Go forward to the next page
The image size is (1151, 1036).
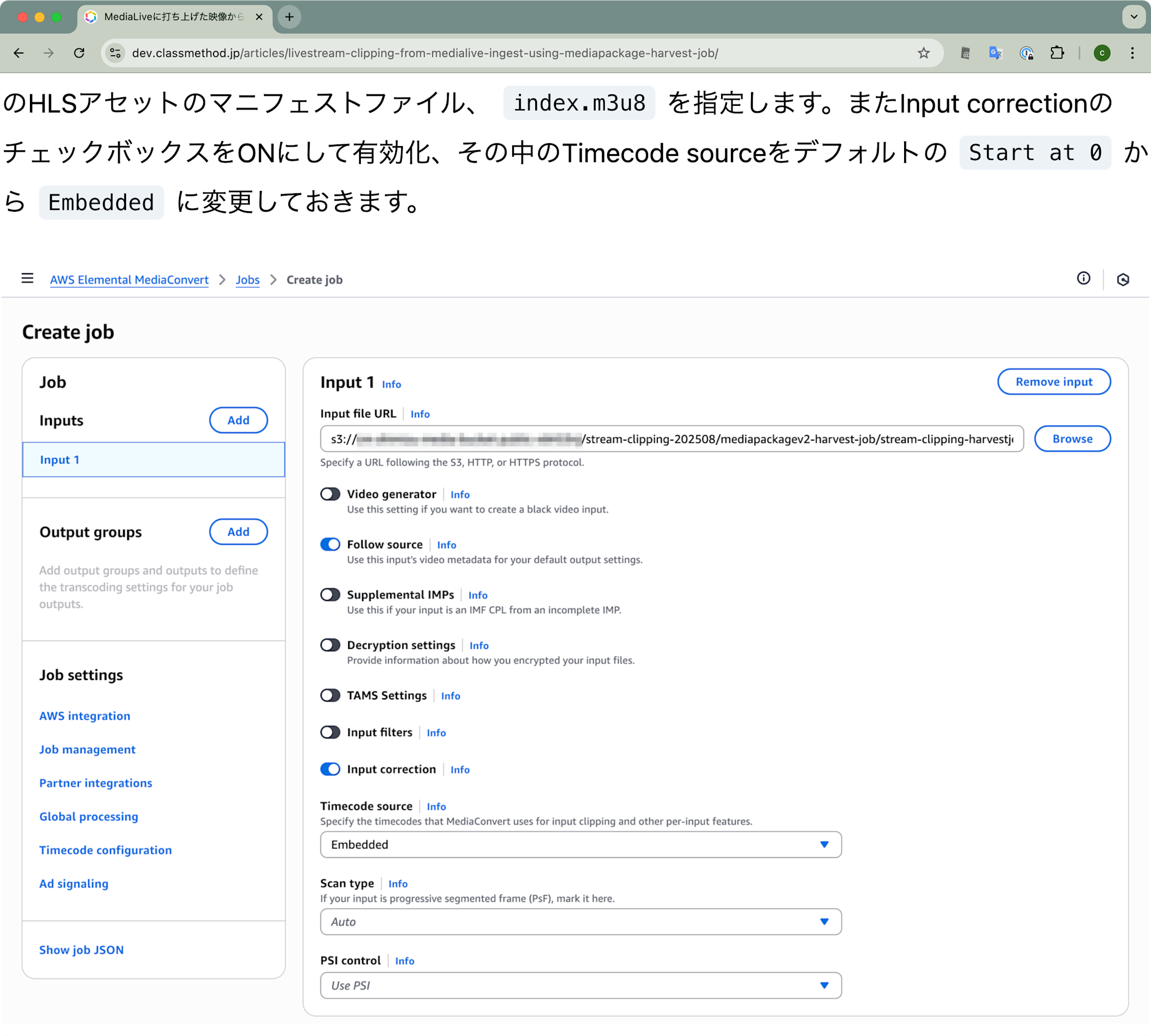click(x=49, y=53)
